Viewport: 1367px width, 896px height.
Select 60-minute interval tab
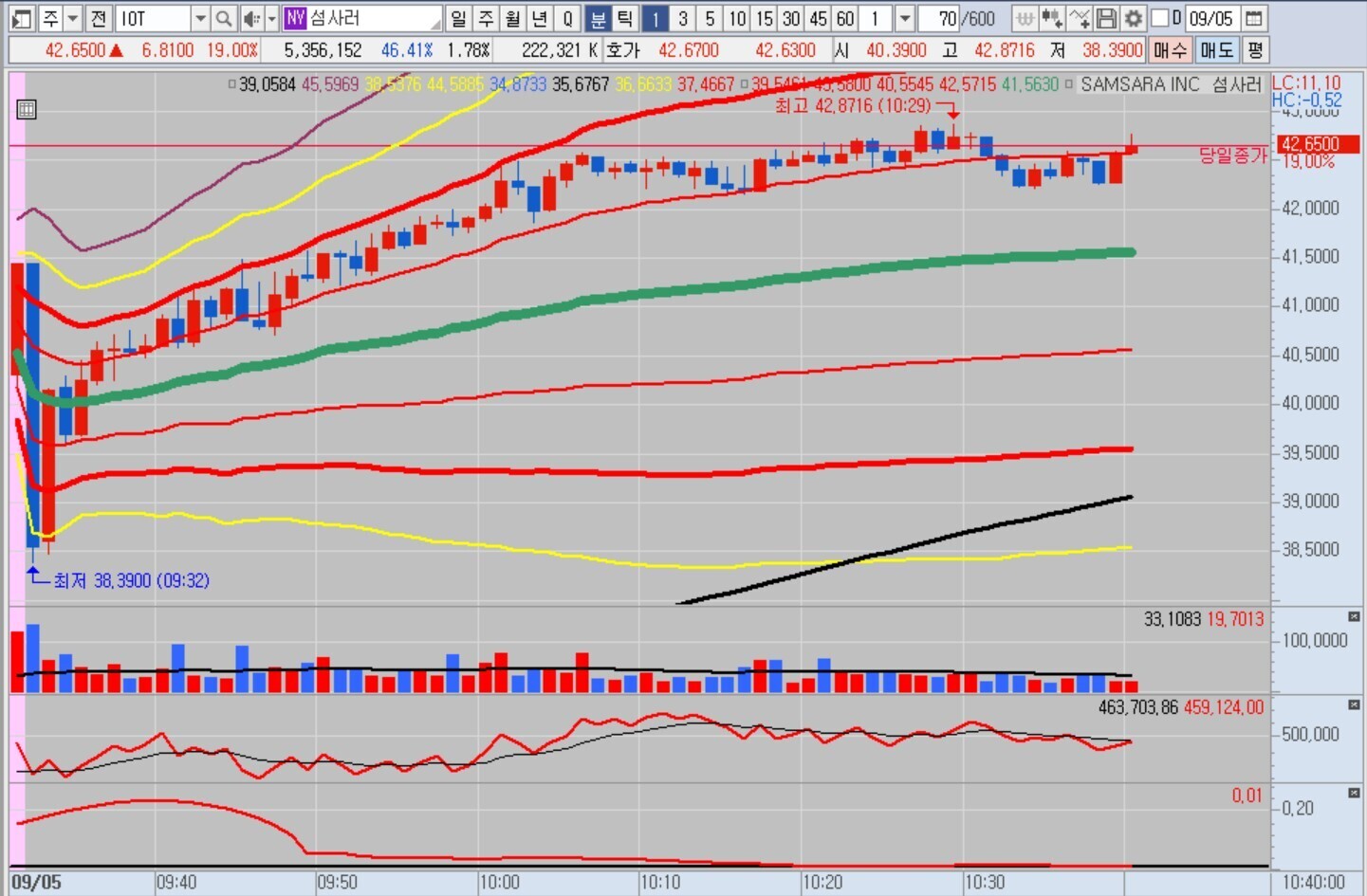(x=846, y=18)
